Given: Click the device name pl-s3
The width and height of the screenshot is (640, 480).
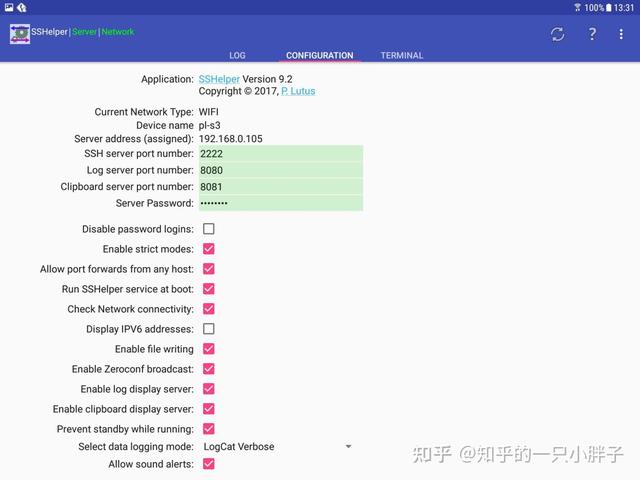Looking at the screenshot, I should 209,125.
